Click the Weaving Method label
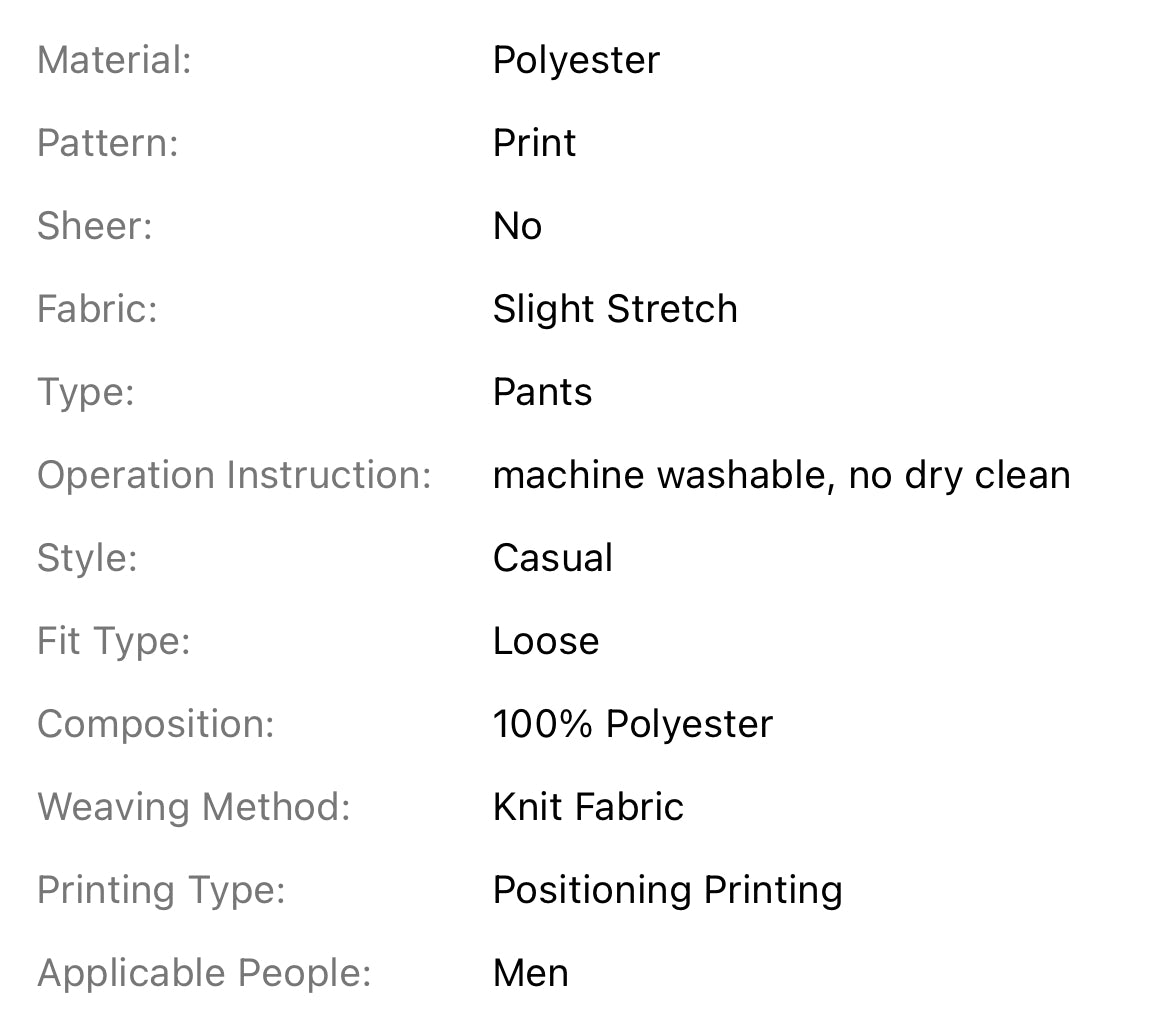Viewport: 1170px width, 1019px height. coord(194,807)
